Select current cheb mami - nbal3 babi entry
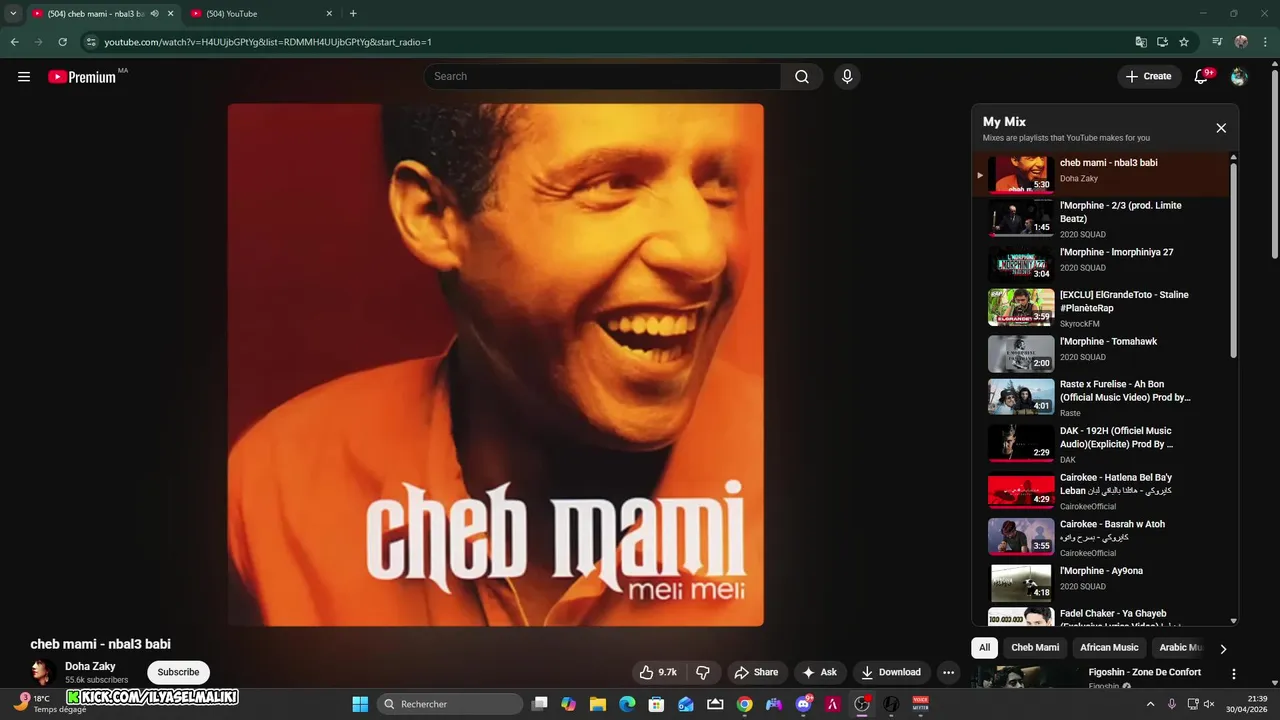Screen dimensions: 1280x720 point(1100,174)
